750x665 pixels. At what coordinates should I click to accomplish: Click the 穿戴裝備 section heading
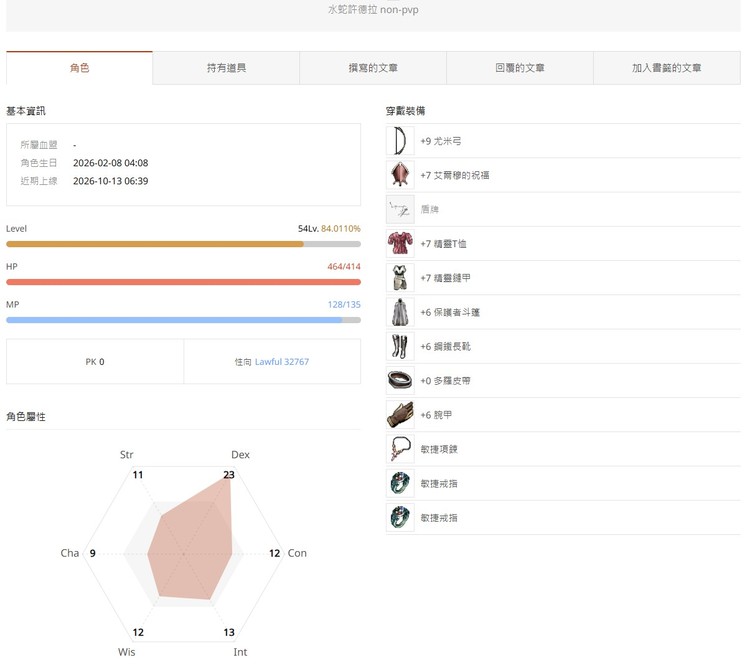406,111
